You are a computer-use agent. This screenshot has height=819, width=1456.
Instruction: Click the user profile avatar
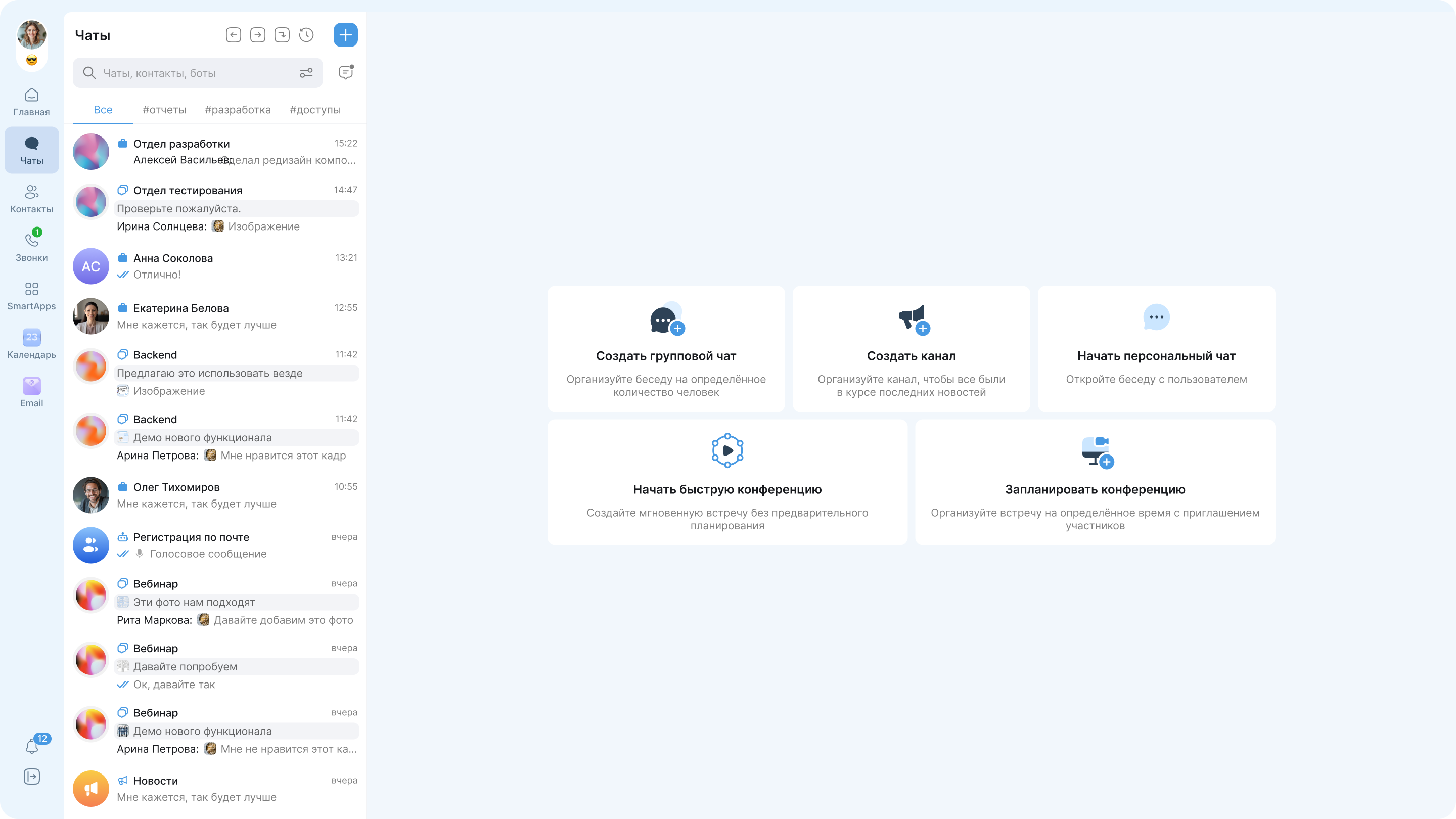click(x=32, y=35)
